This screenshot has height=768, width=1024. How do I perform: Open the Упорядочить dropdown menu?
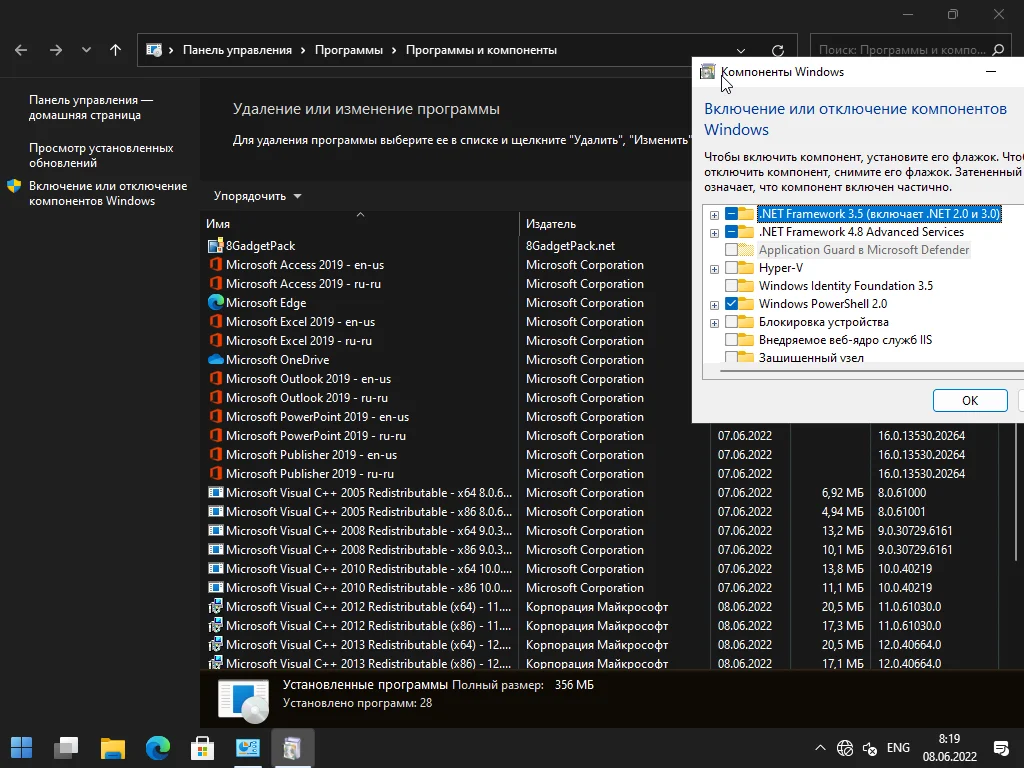pyautogui.click(x=257, y=196)
